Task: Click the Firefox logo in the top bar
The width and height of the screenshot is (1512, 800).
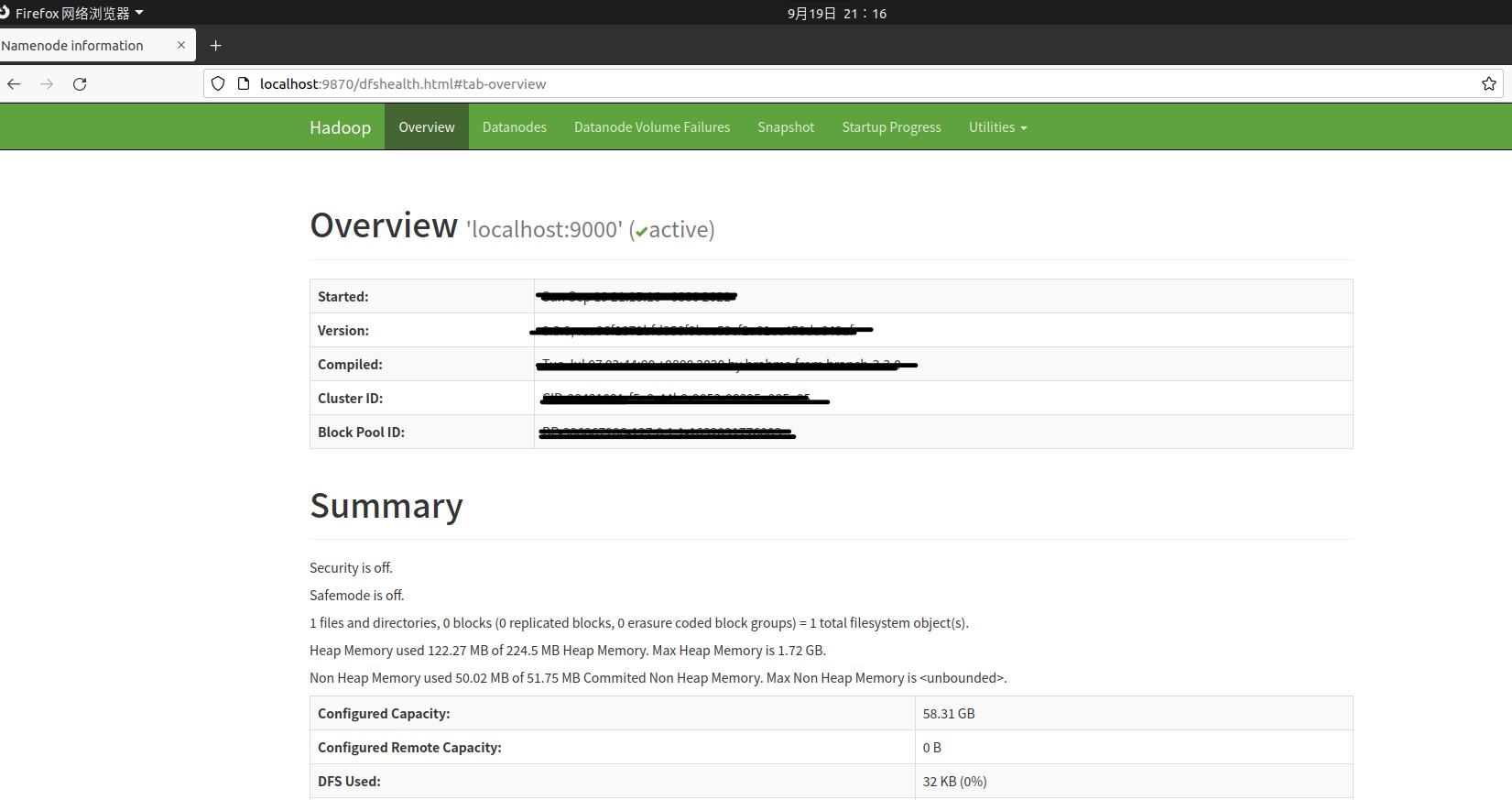Action: click(5, 13)
